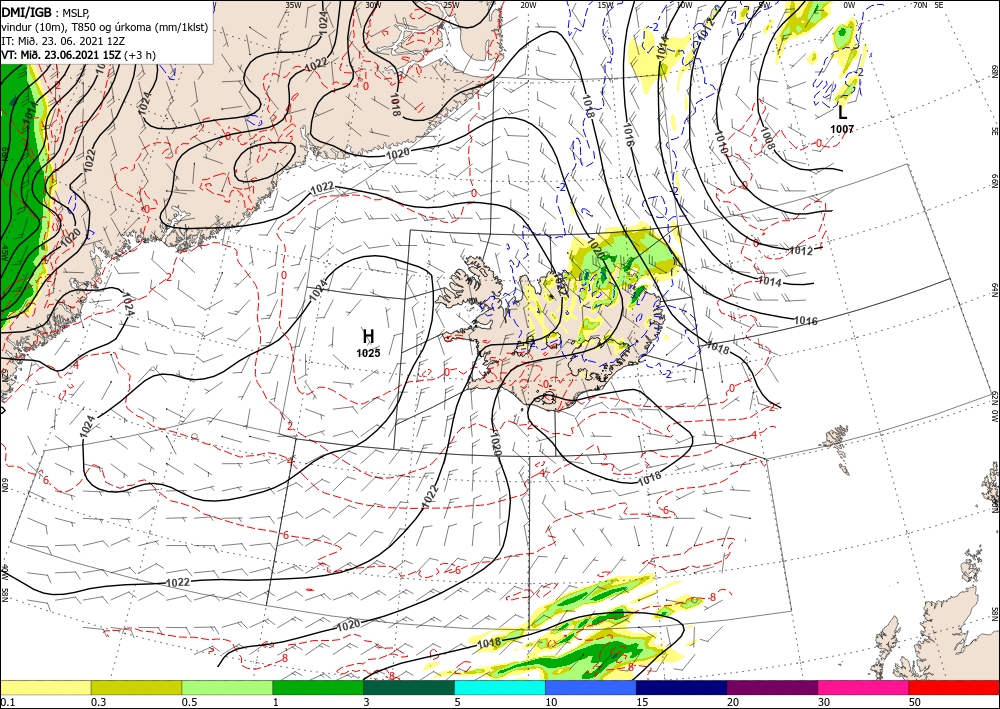The width and height of the screenshot is (1000, 709).
Task: Select the green 1–3 legend color band
Action: click(318, 687)
